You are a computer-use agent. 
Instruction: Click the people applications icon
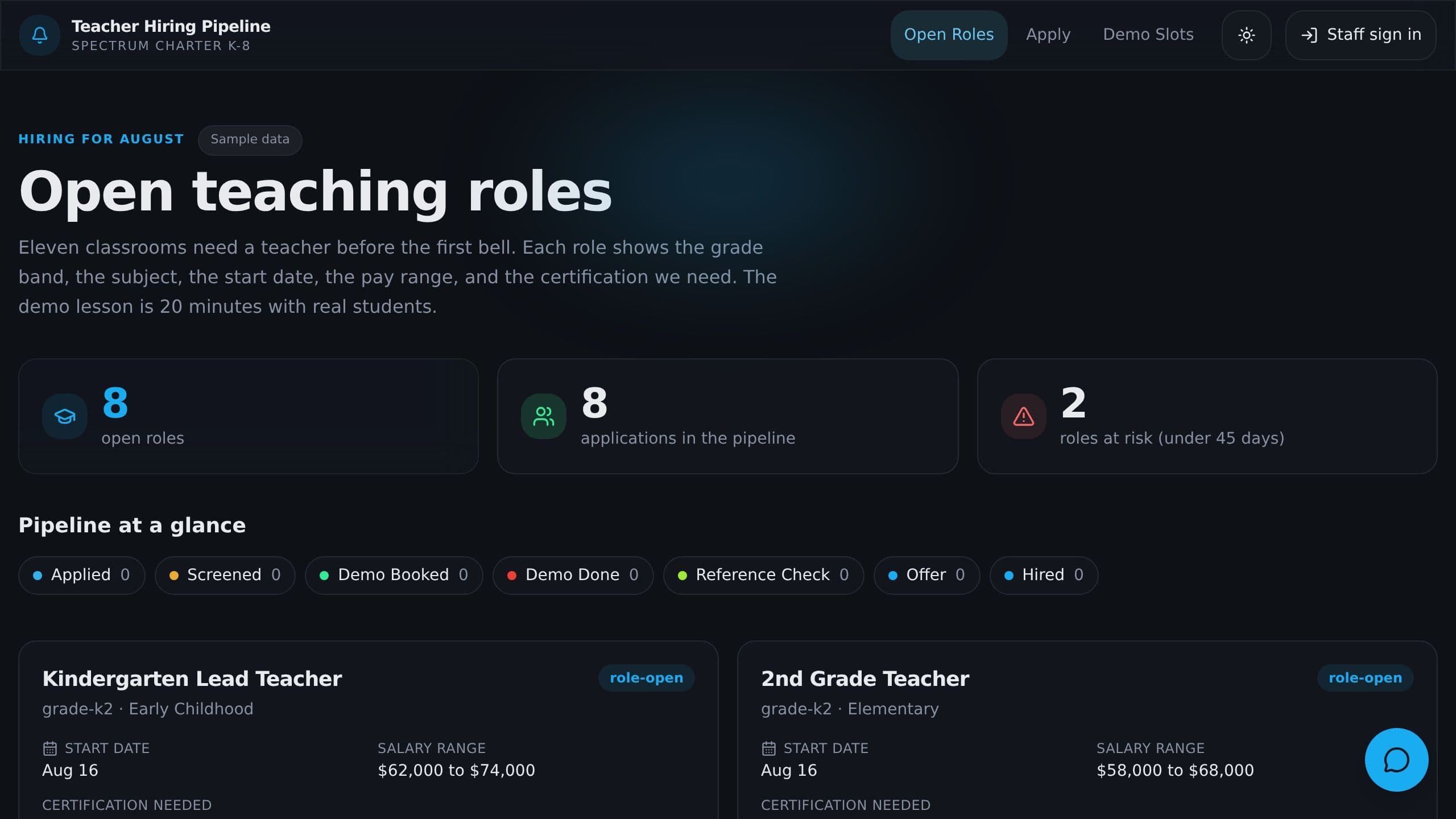tap(544, 416)
